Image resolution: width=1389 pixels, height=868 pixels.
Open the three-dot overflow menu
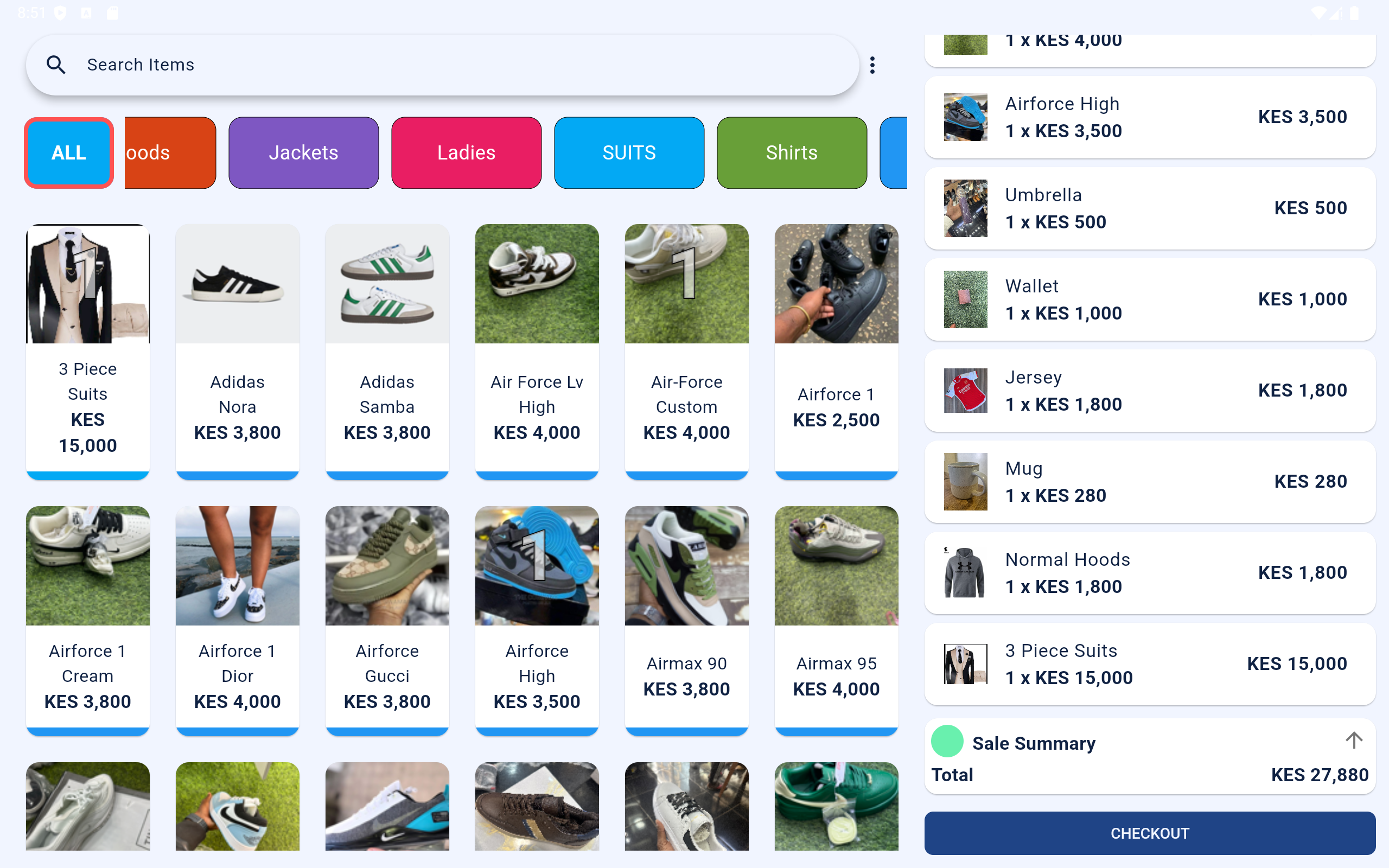click(x=872, y=65)
